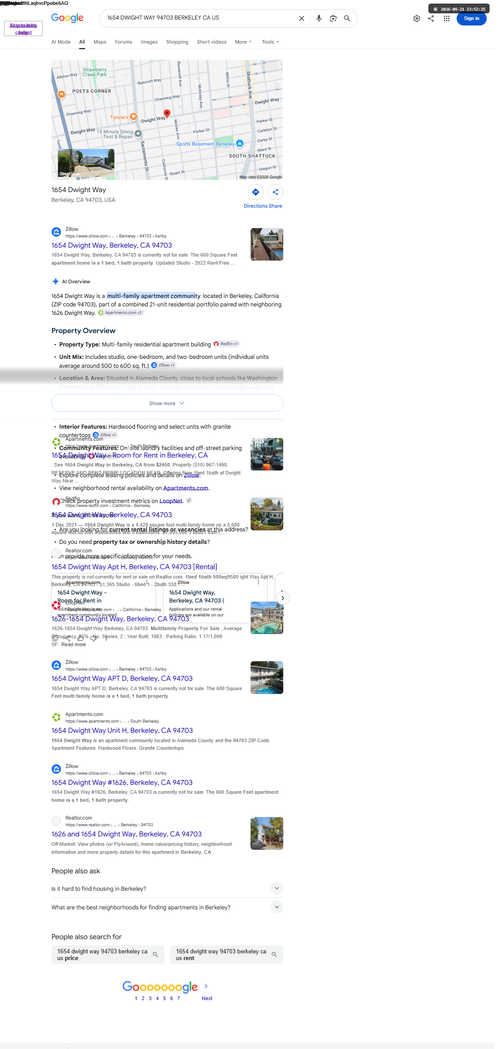Image resolution: width=500 pixels, height=1049 pixels.
Task: Switch to the Maps tab
Action: [x=100, y=41]
